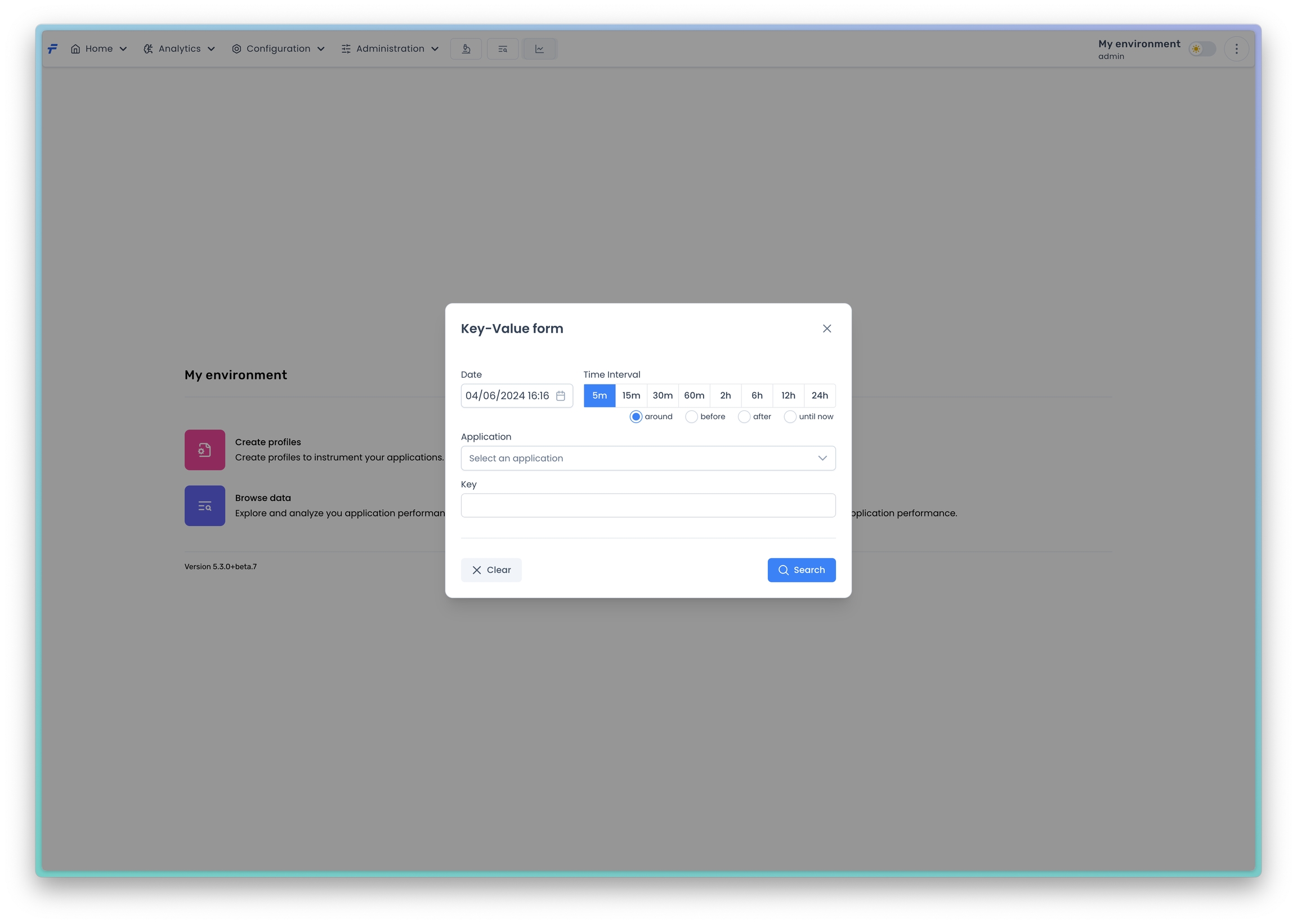Click the Clear button
This screenshot has width=1297, height=924.
point(491,570)
